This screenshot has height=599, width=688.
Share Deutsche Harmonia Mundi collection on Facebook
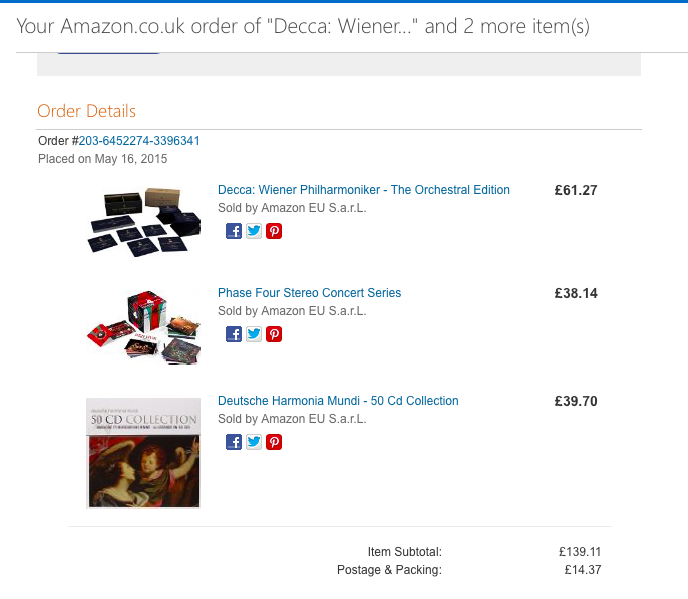(x=234, y=442)
